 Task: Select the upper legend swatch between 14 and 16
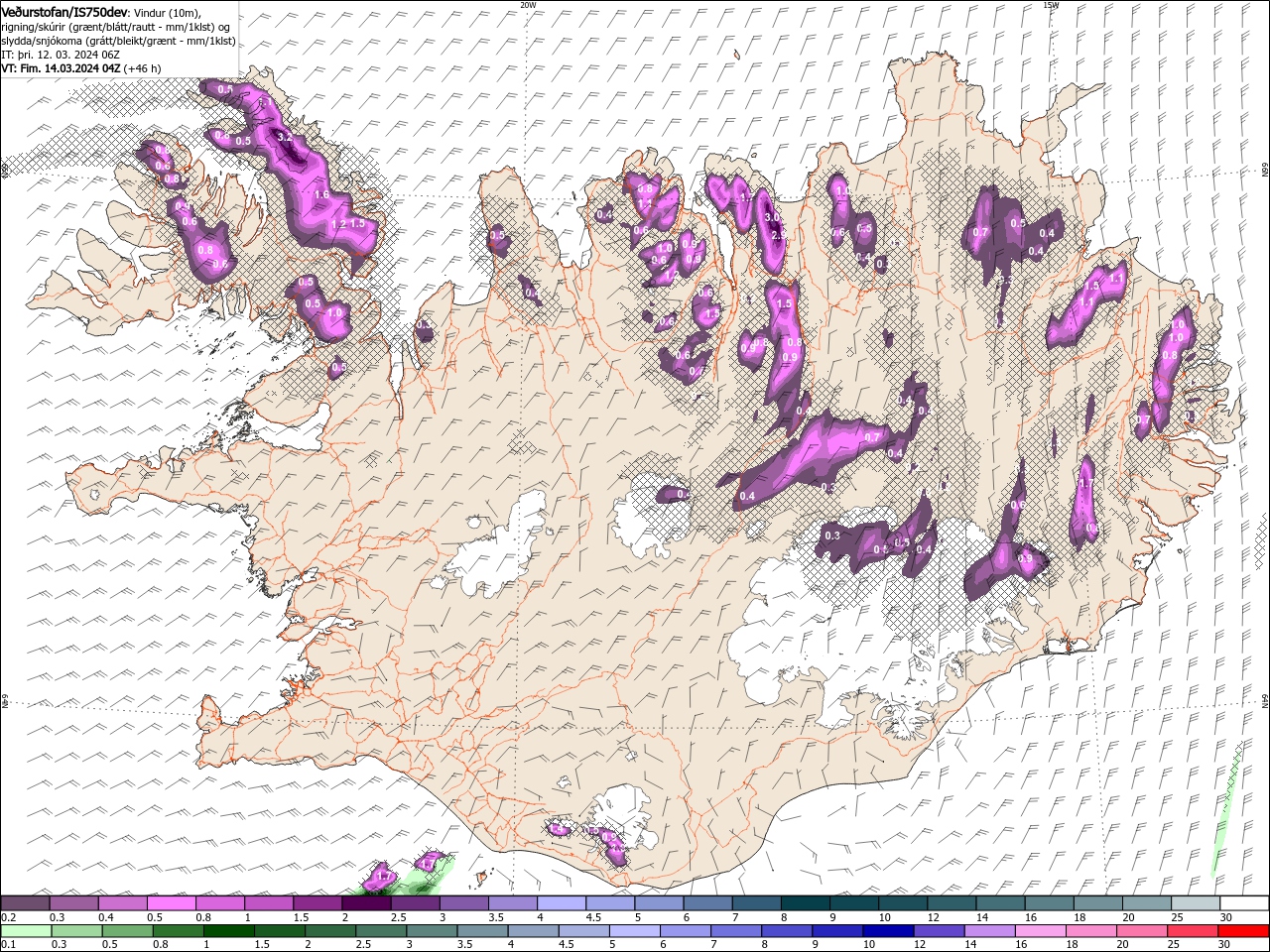pos(999,903)
